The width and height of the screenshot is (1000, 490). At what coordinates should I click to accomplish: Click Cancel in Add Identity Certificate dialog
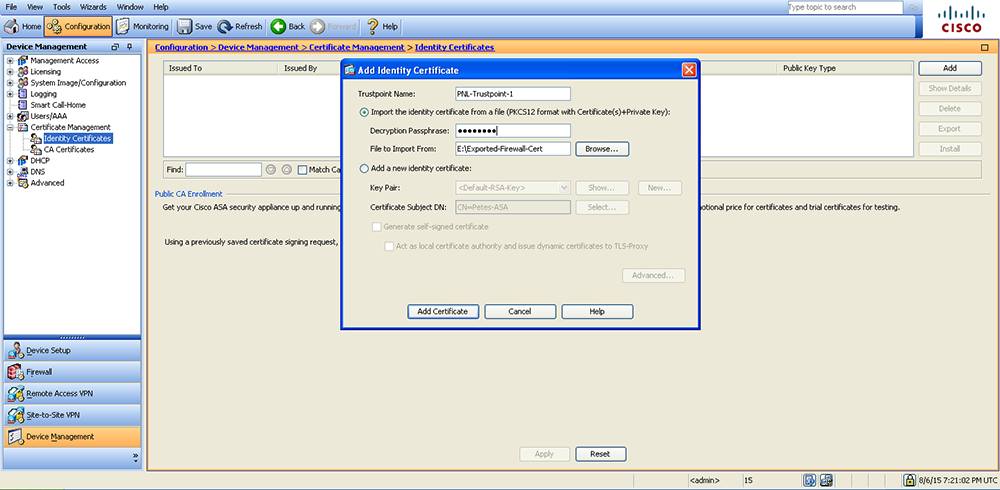[x=520, y=311]
